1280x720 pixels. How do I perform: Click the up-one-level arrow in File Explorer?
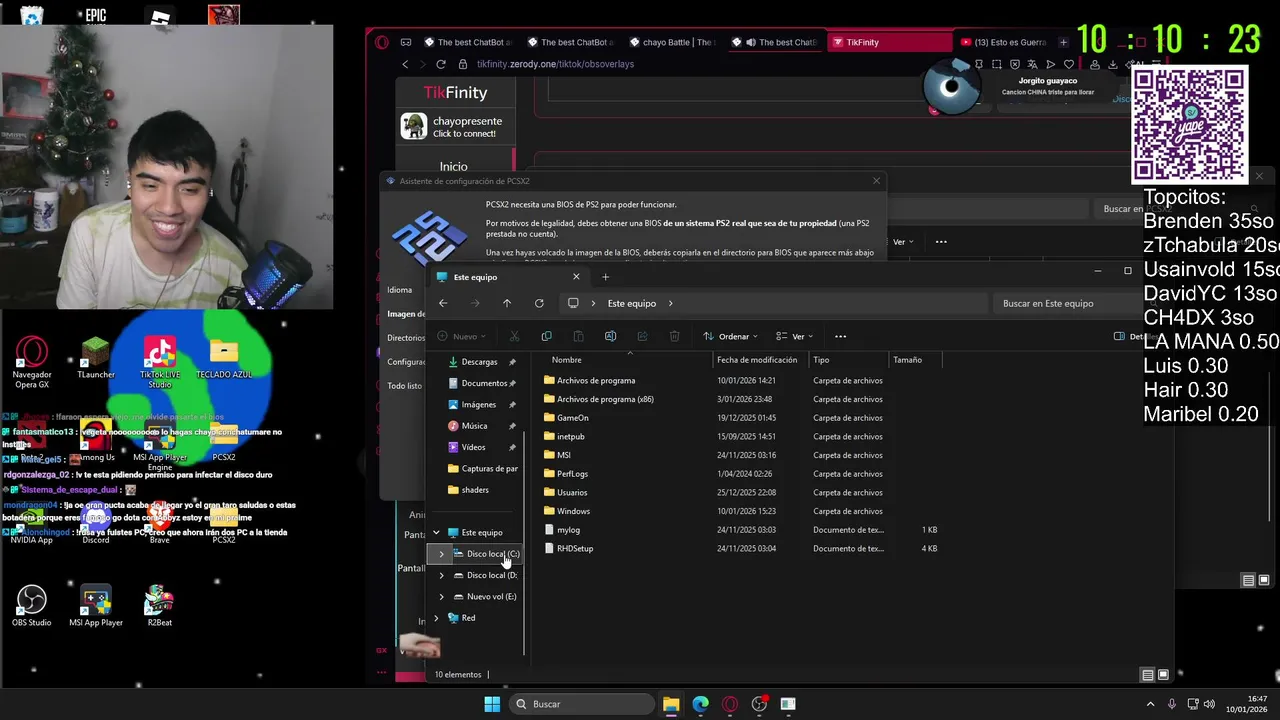pos(507,303)
